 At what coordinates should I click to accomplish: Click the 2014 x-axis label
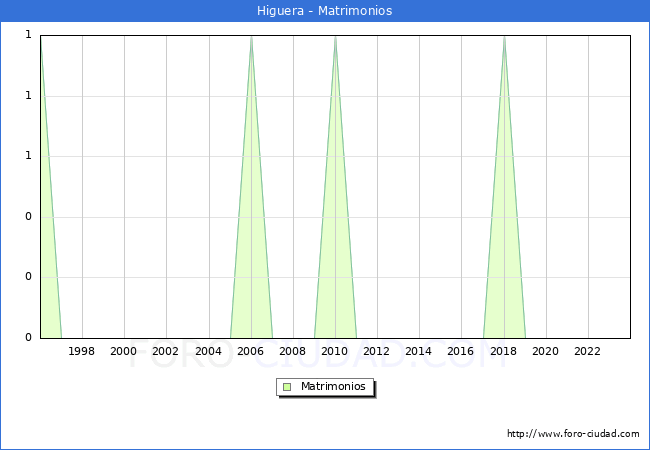click(x=419, y=351)
